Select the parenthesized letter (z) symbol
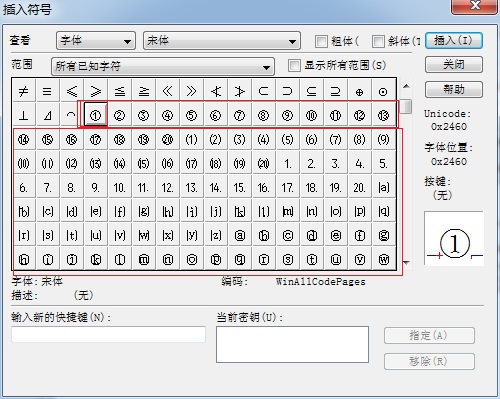500x399 pixels. pyautogui.click(x=215, y=235)
